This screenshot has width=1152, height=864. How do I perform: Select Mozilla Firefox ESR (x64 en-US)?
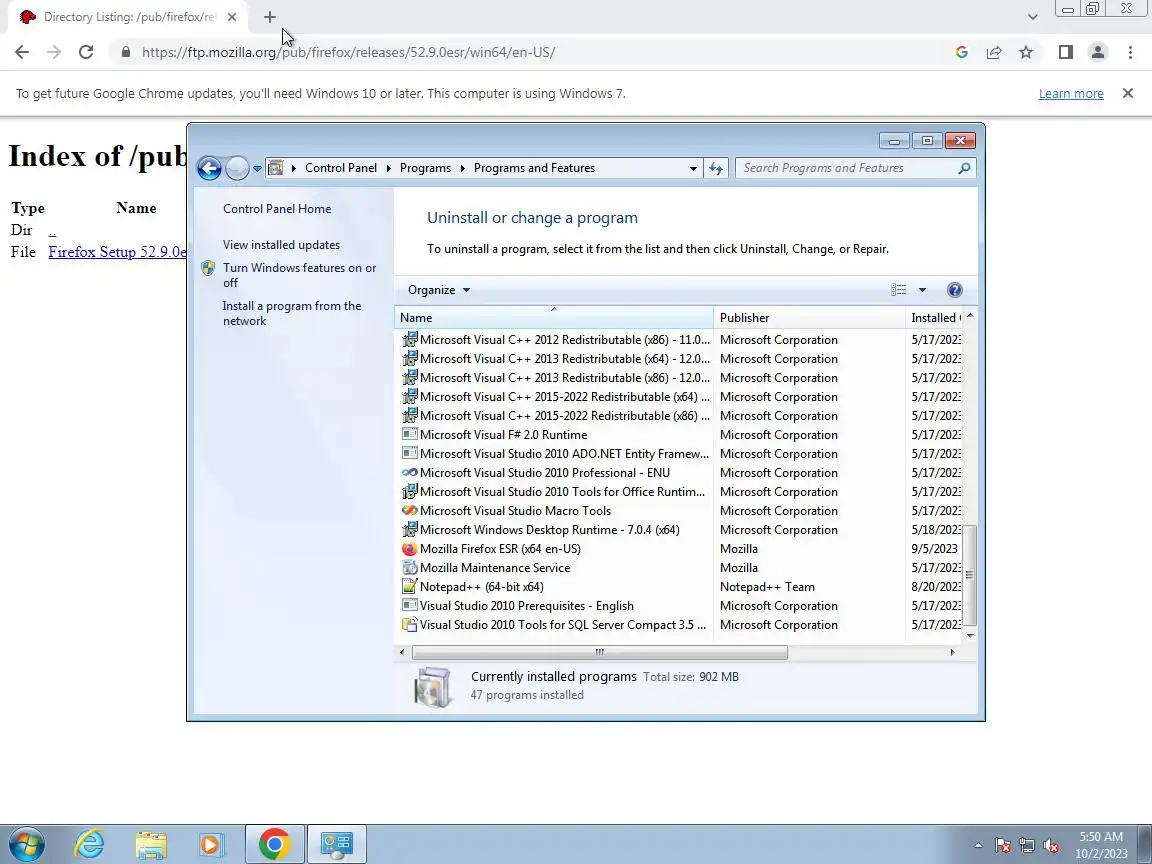(500, 549)
